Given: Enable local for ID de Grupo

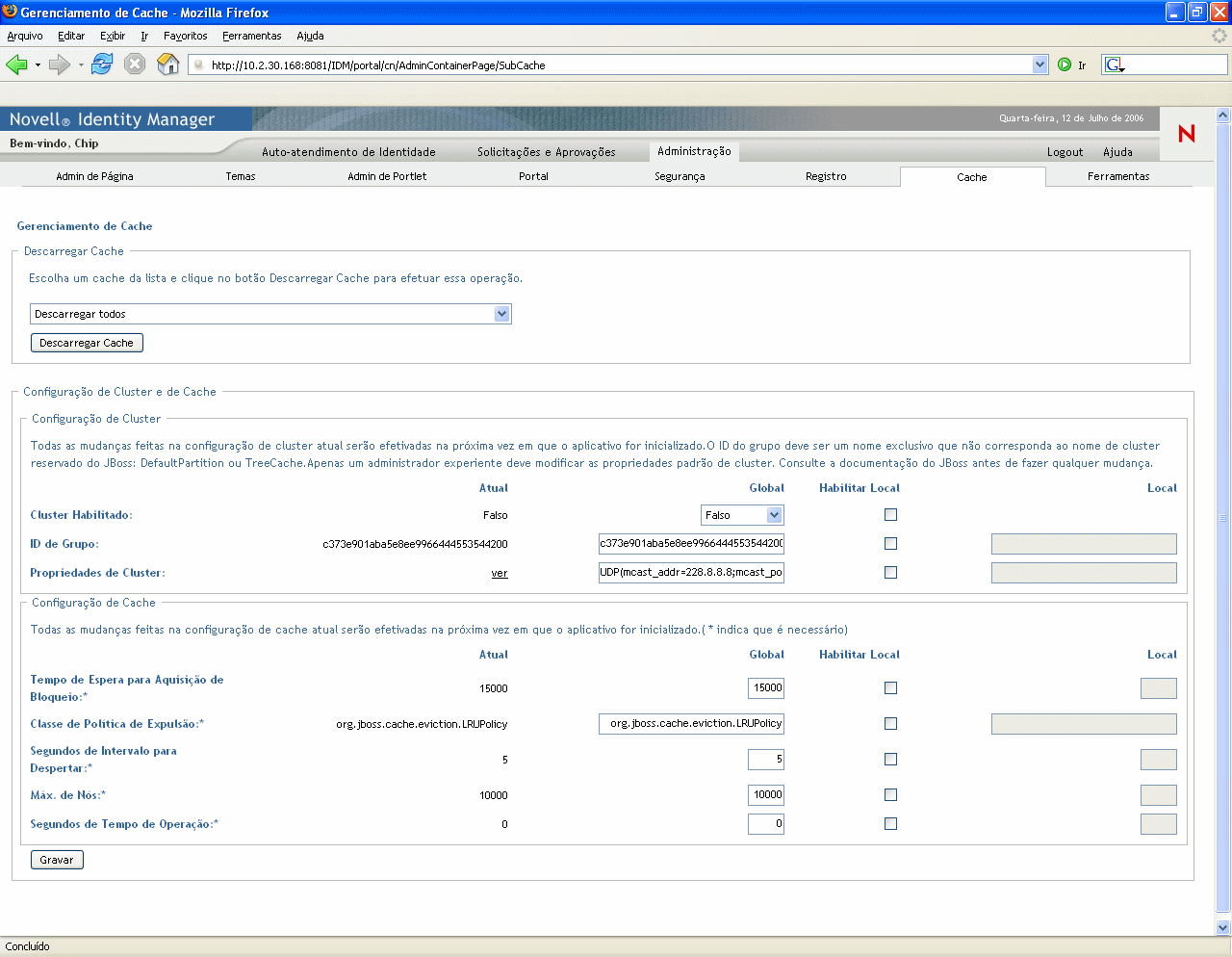Looking at the screenshot, I should coord(890,544).
